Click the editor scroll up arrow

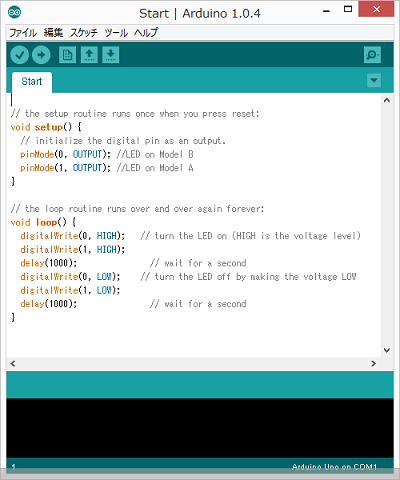387,100
